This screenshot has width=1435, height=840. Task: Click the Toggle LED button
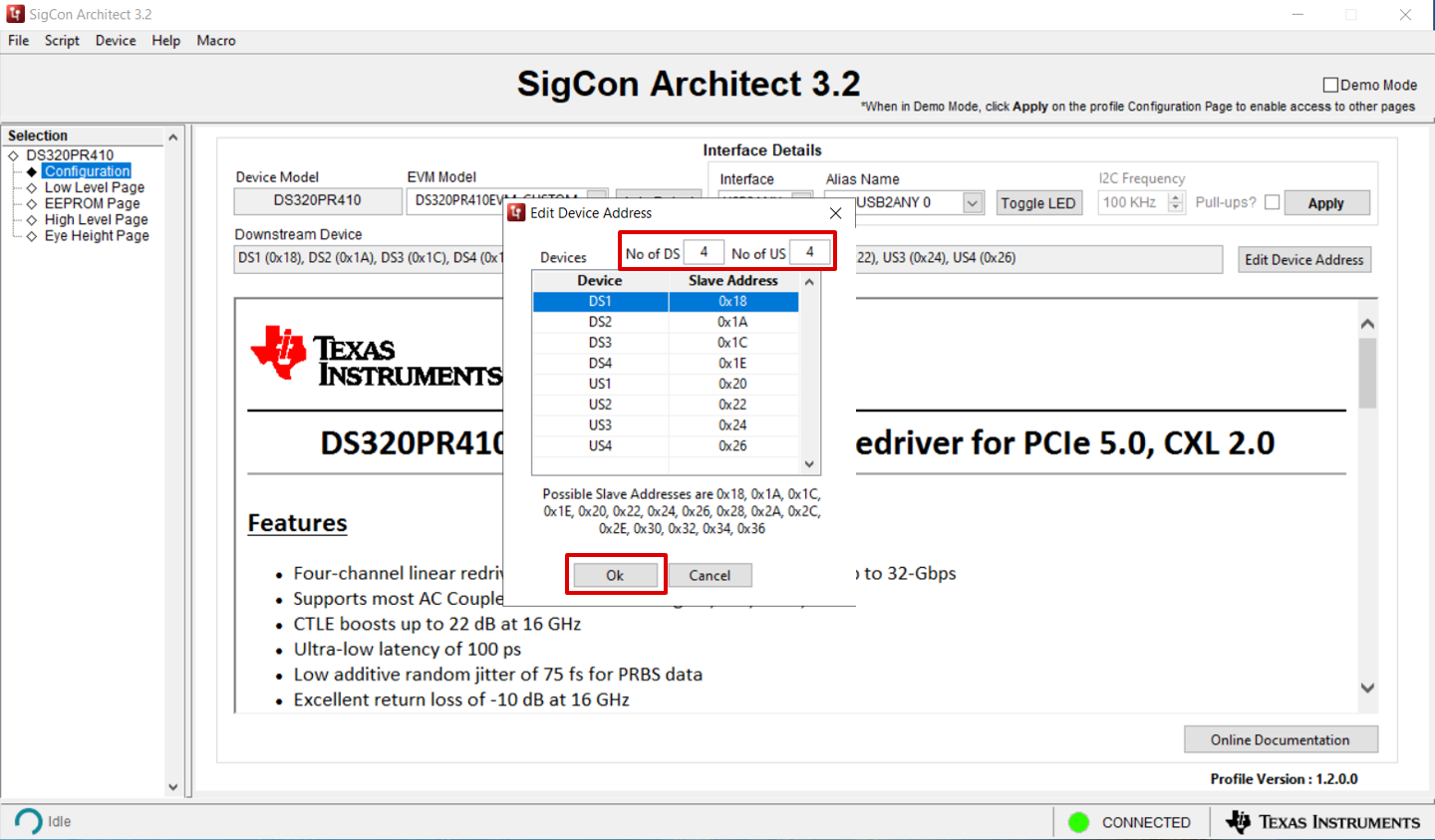coord(1037,203)
